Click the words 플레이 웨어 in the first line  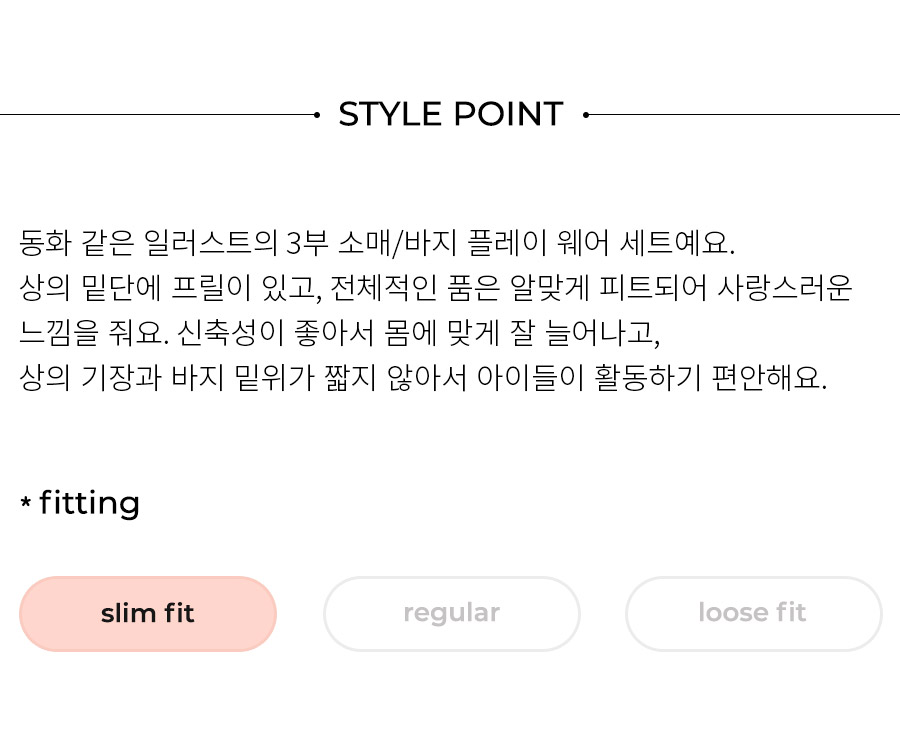pos(538,243)
